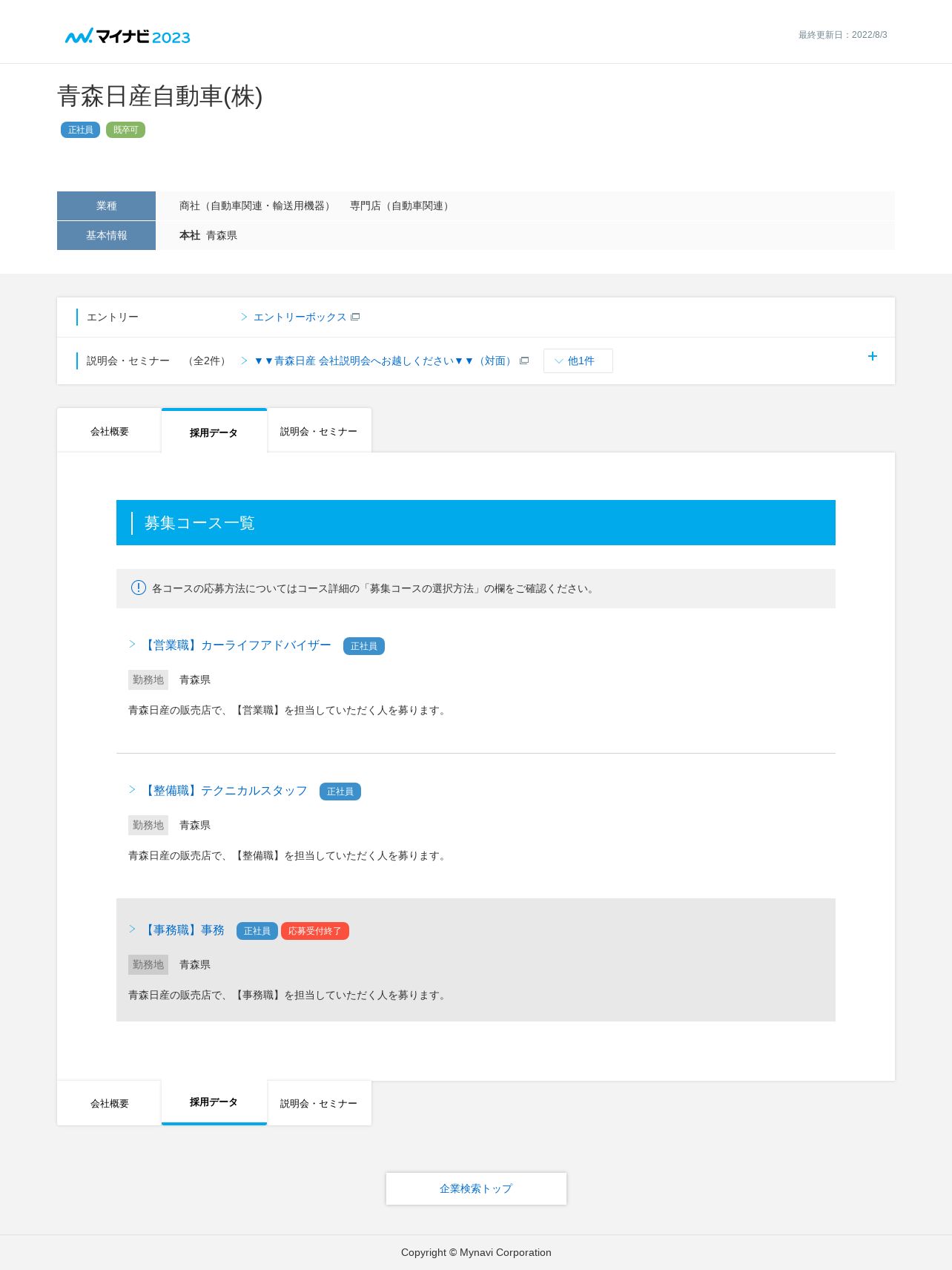This screenshot has width=952, height=1270.
Task: Click 応募受付終了 badge on 事務職 course
Action: pos(315,931)
